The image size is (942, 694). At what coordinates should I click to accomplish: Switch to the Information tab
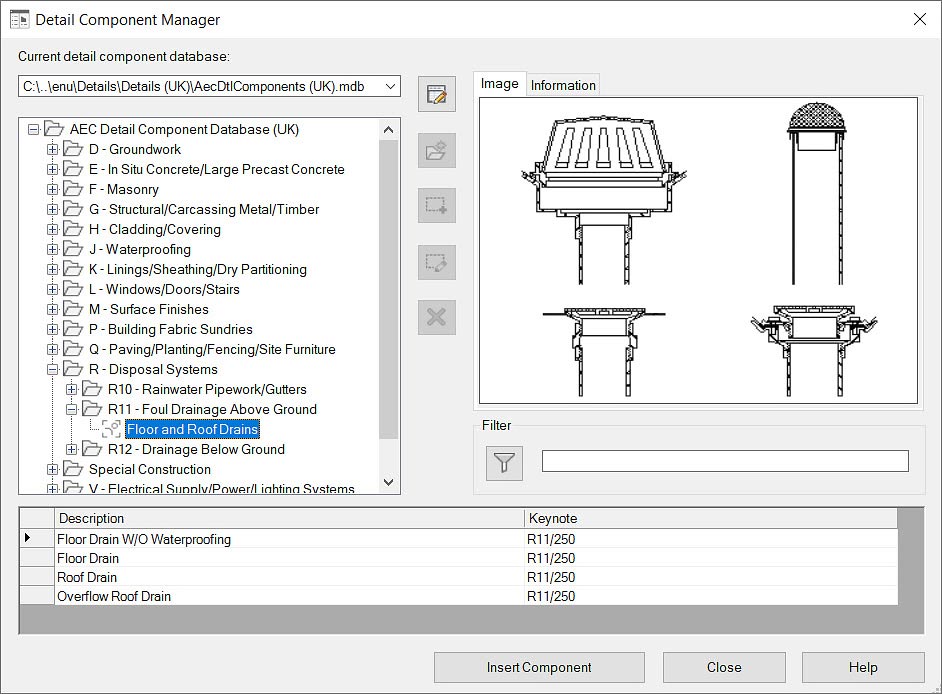pyautogui.click(x=563, y=85)
